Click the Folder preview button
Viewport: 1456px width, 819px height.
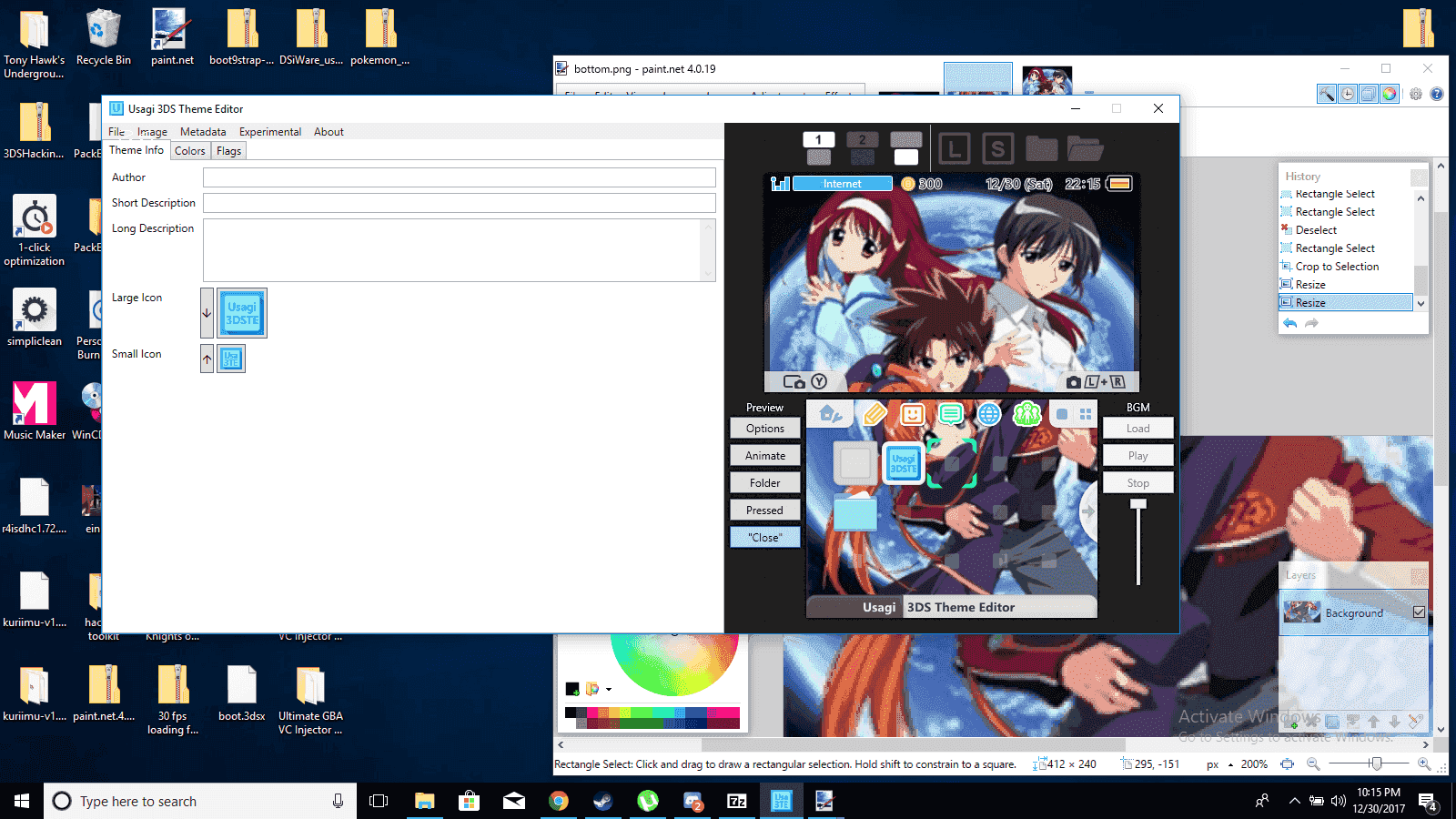point(765,483)
